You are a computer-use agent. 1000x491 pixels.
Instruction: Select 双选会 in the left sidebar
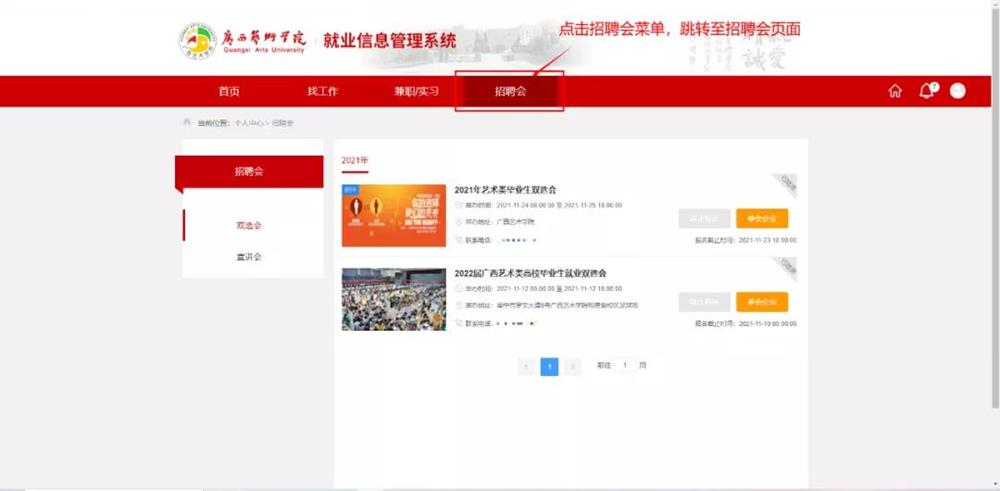[x=248, y=225]
